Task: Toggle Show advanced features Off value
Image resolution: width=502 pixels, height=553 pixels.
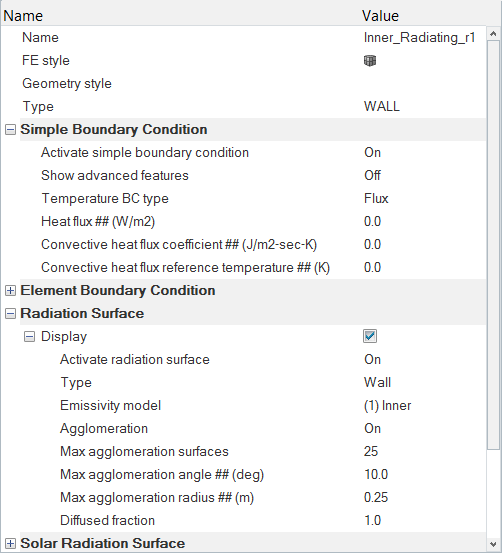Action: point(423,175)
